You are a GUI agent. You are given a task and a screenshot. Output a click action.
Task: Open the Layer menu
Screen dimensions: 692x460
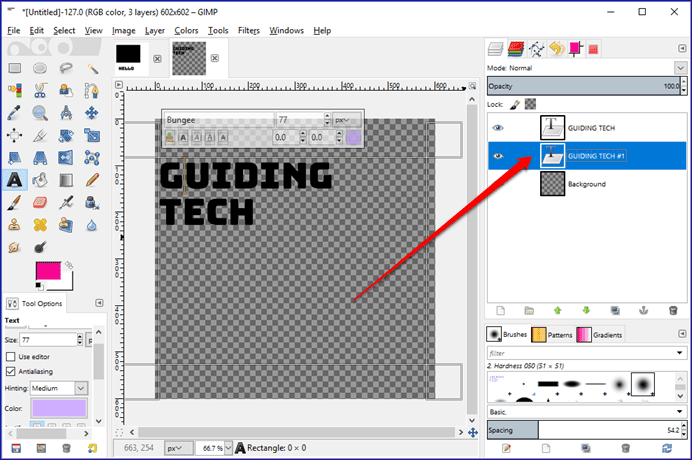click(154, 30)
